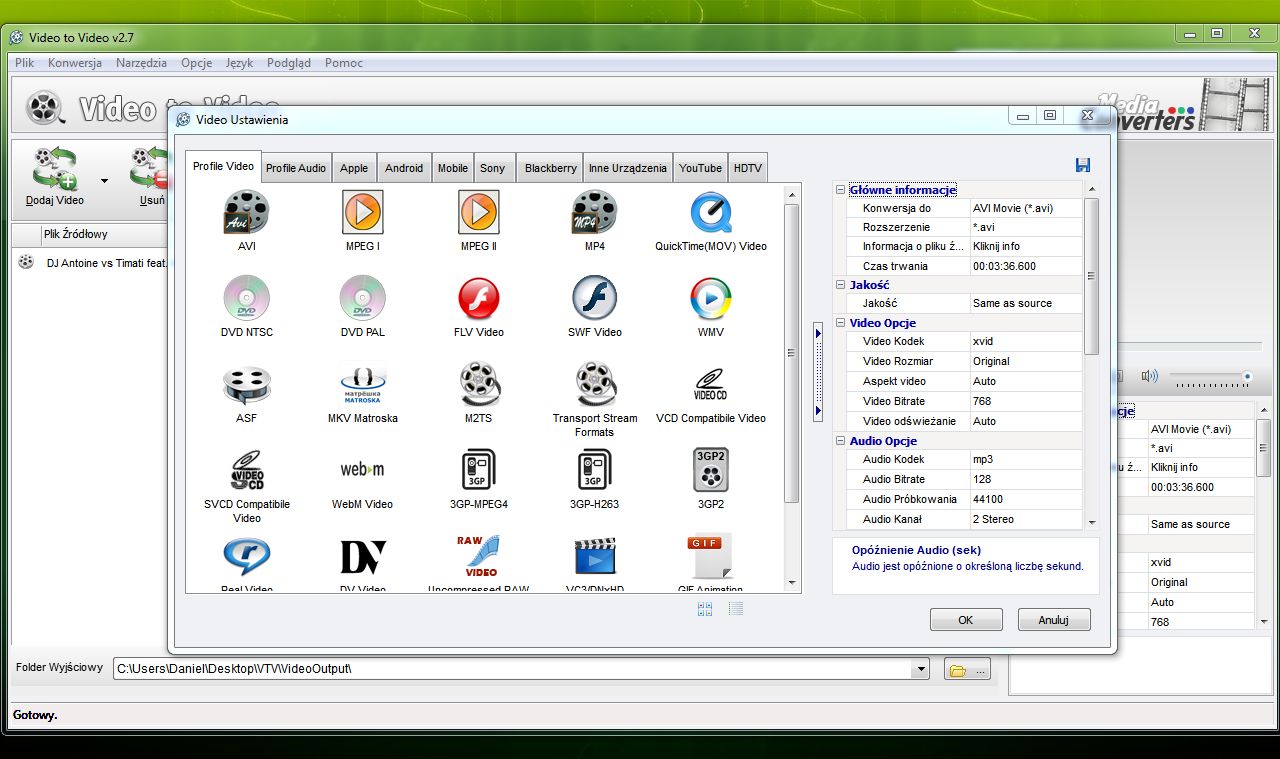Switch to list view mode icon
The width and height of the screenshot is (1280, 759).
736,608
